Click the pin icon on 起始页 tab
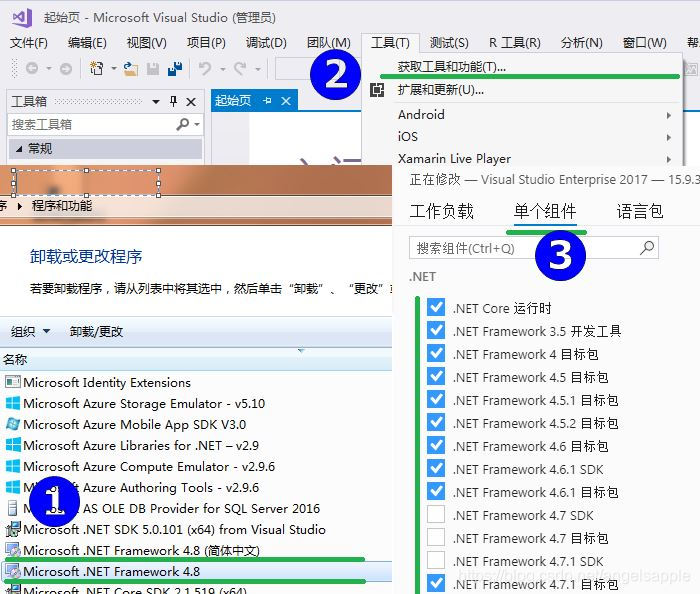 tap(267, 100)
